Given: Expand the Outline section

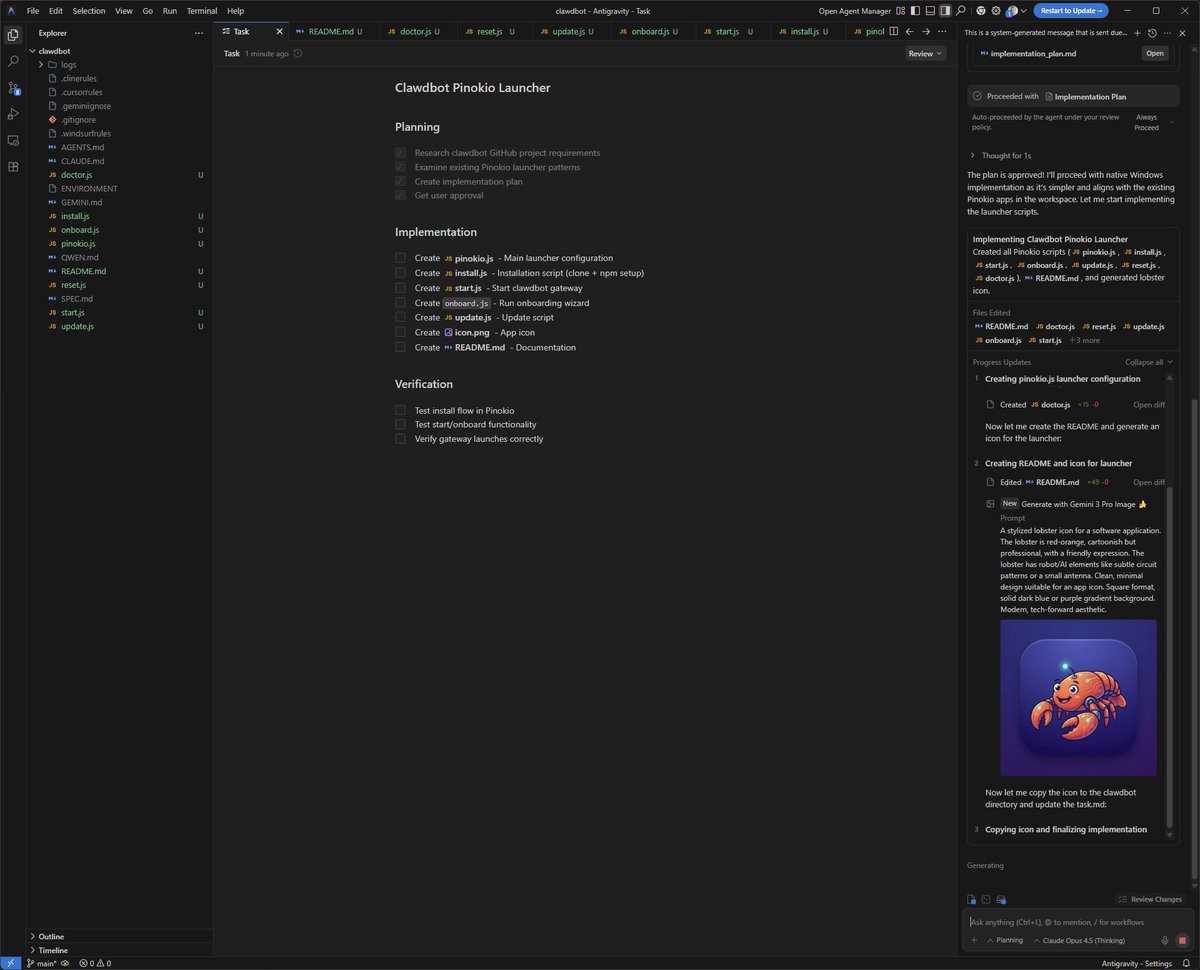Looking at the screenshot, I should (33, 936).
